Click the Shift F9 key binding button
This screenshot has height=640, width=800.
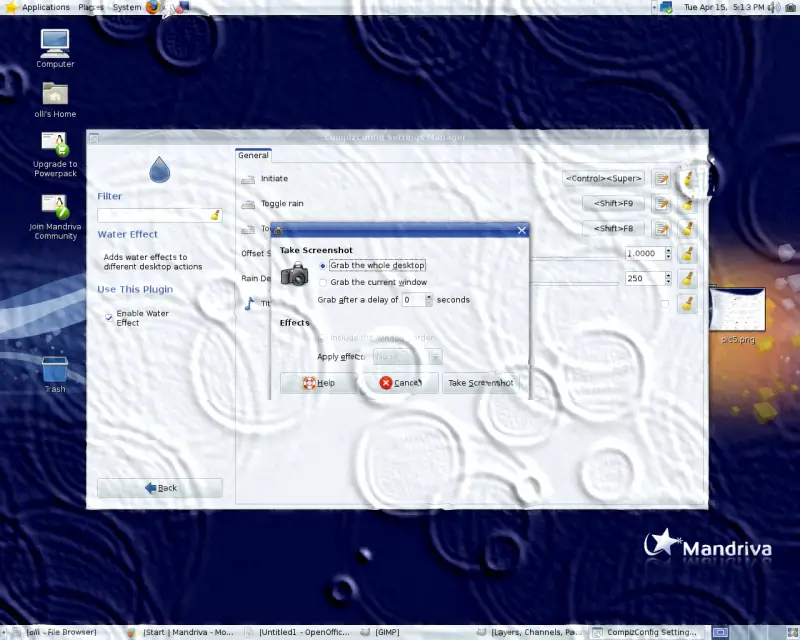coord(613,204)
